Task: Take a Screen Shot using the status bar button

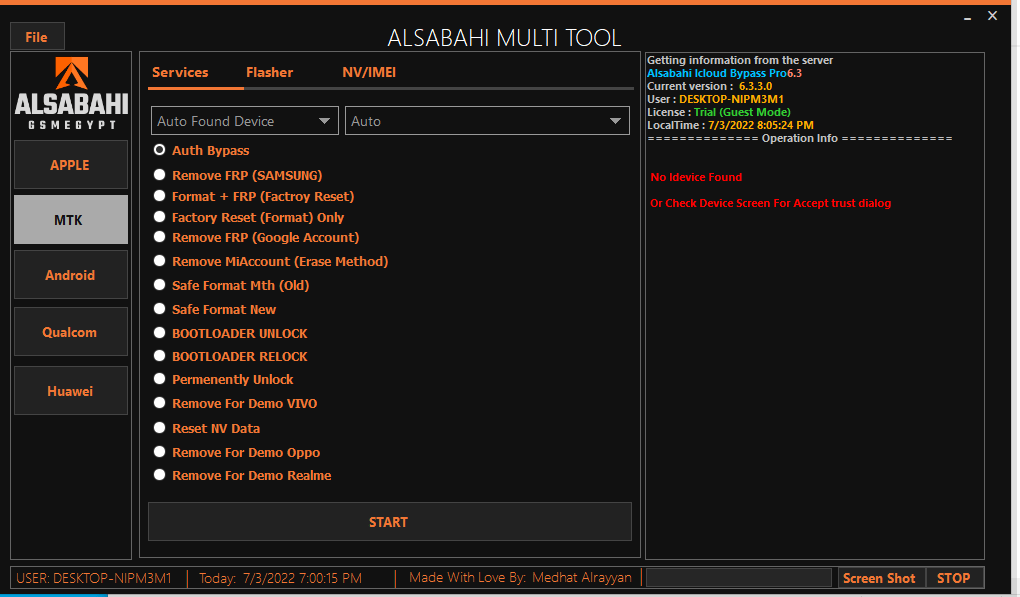Action: tap(879, 577)
